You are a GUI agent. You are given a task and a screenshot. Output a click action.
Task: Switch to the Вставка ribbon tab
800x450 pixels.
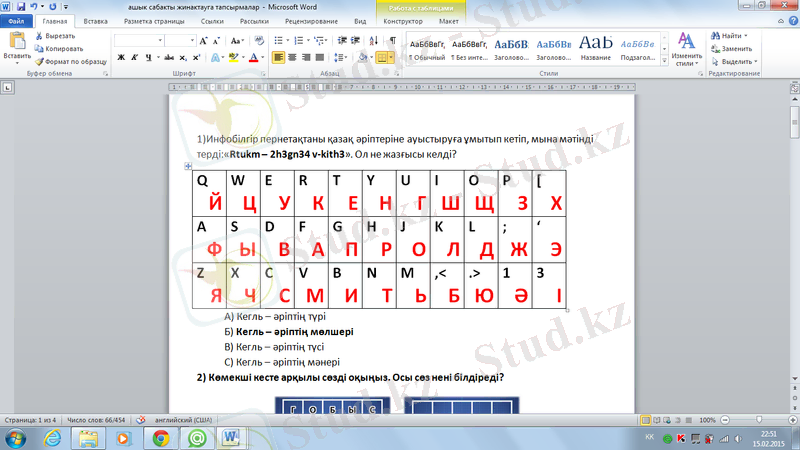[x=96, y=20]
